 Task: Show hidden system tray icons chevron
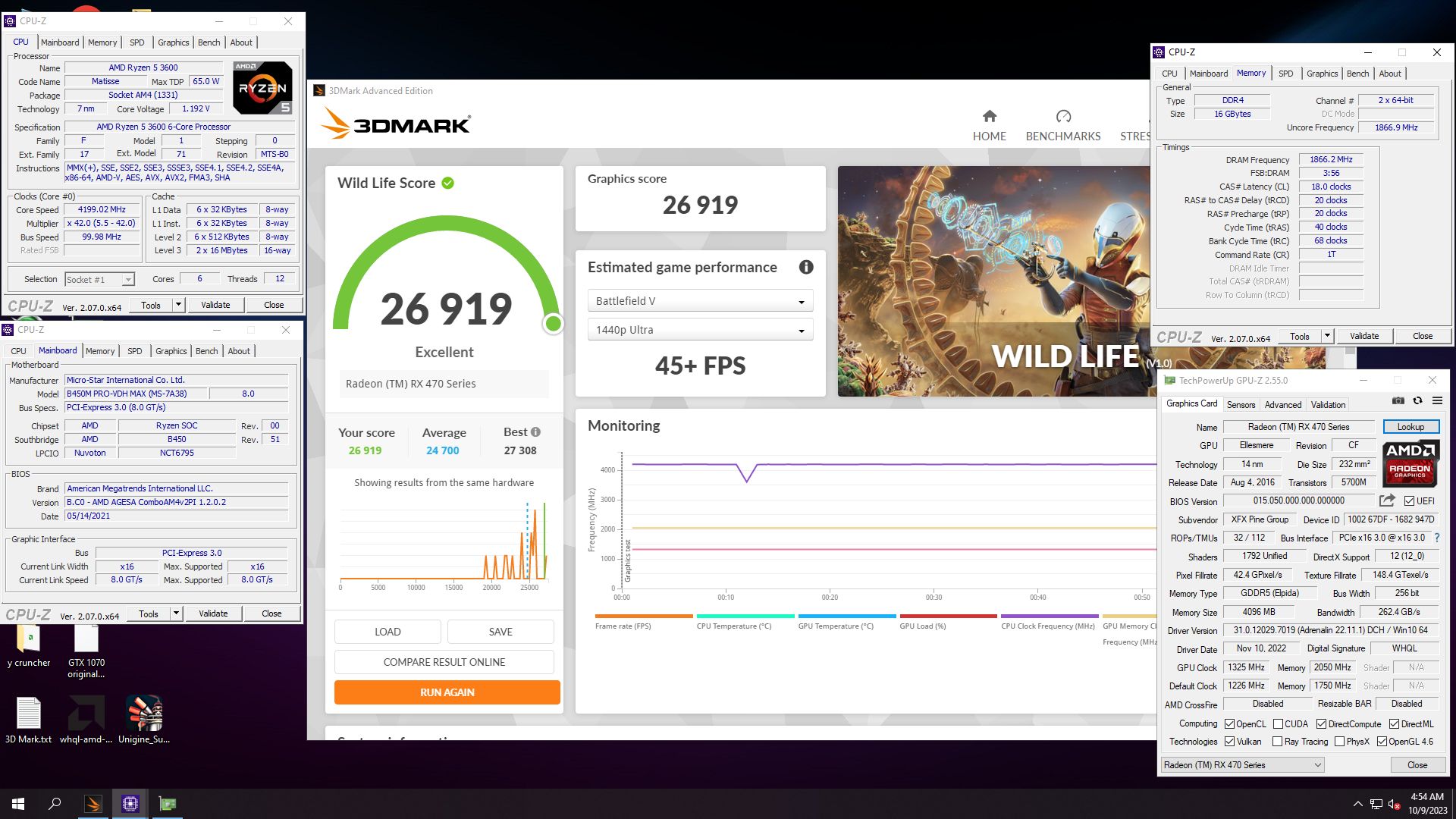coord(1357,804)
